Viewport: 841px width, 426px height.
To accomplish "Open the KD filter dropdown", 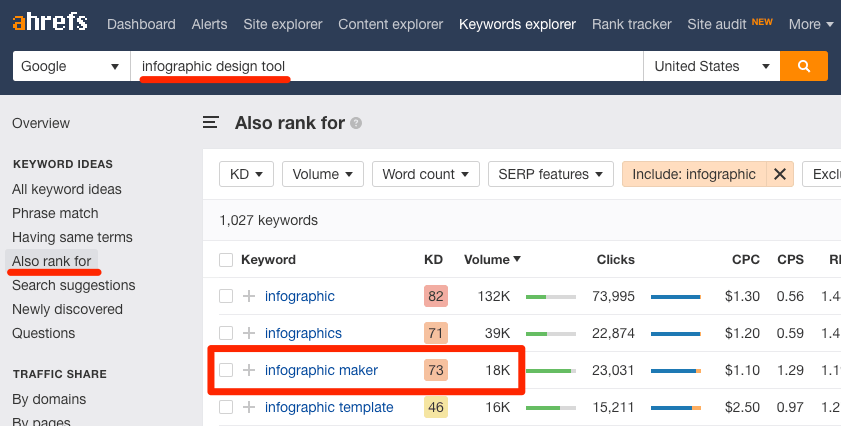I will pos(246,174).
